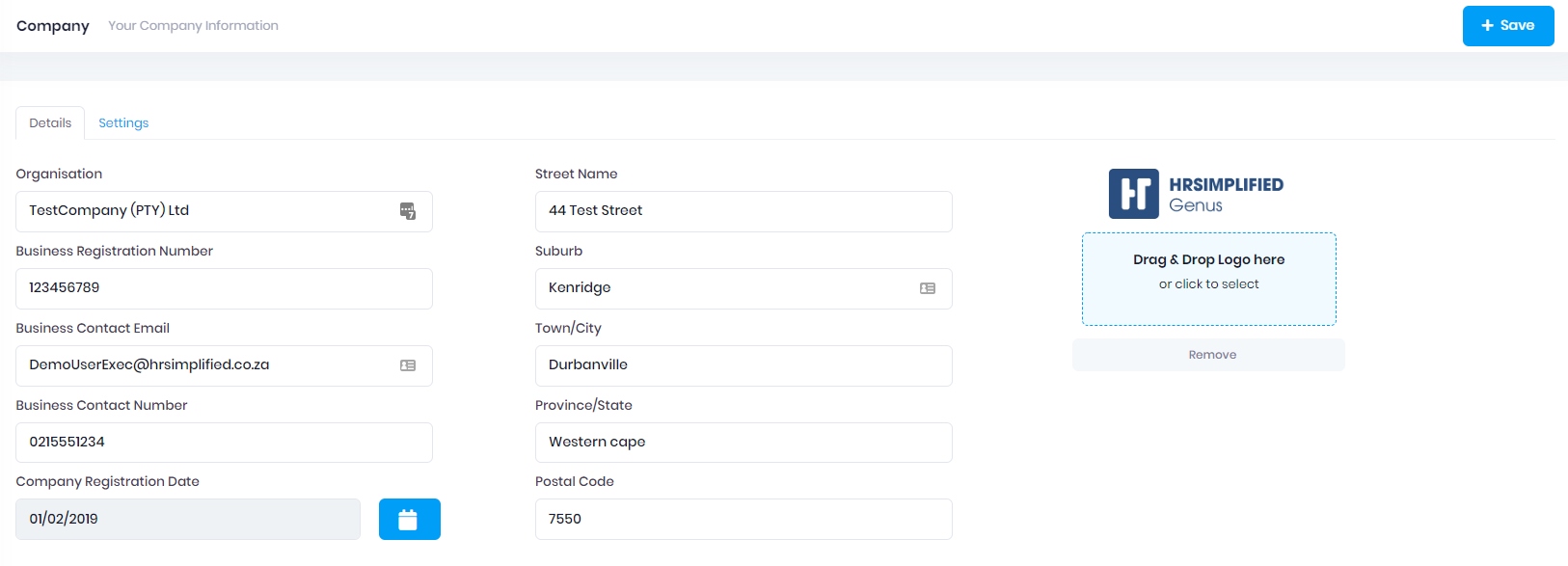Click into the Business Contact Number field

pos(224,443)
